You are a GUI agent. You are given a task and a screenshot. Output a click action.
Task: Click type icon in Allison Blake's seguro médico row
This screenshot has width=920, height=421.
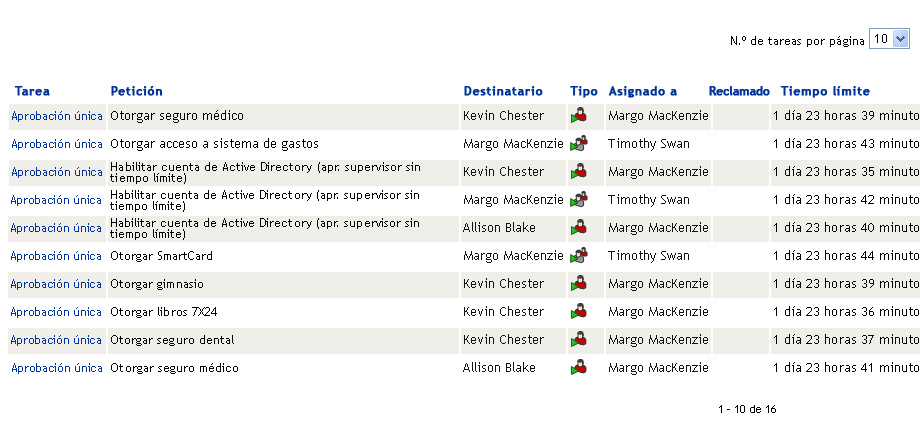[578, 368]
